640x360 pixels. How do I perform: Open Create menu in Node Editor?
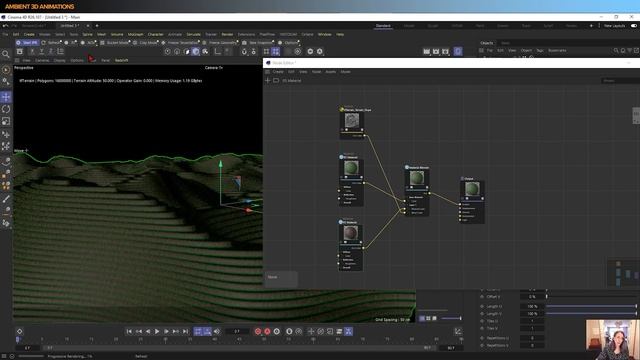tap(278, 71)
